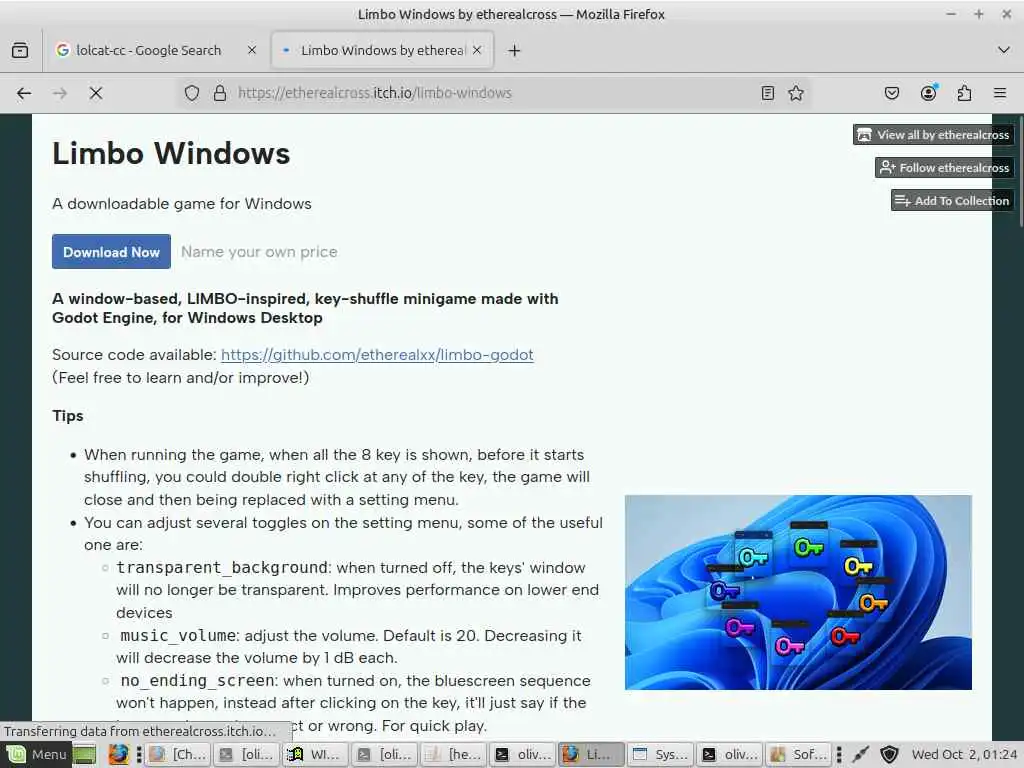Click the Limbo Windows page title
Image resolution: width=1024 pixels, height=768 pixels.
[x=171, y=153]
